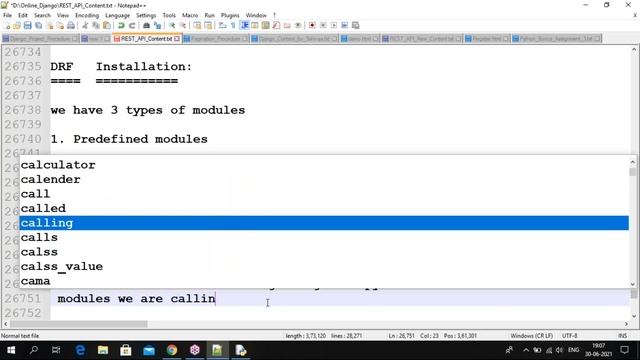
Task: Click autocomplete list scroll-up arrow
Action: (x=633, y=162)
